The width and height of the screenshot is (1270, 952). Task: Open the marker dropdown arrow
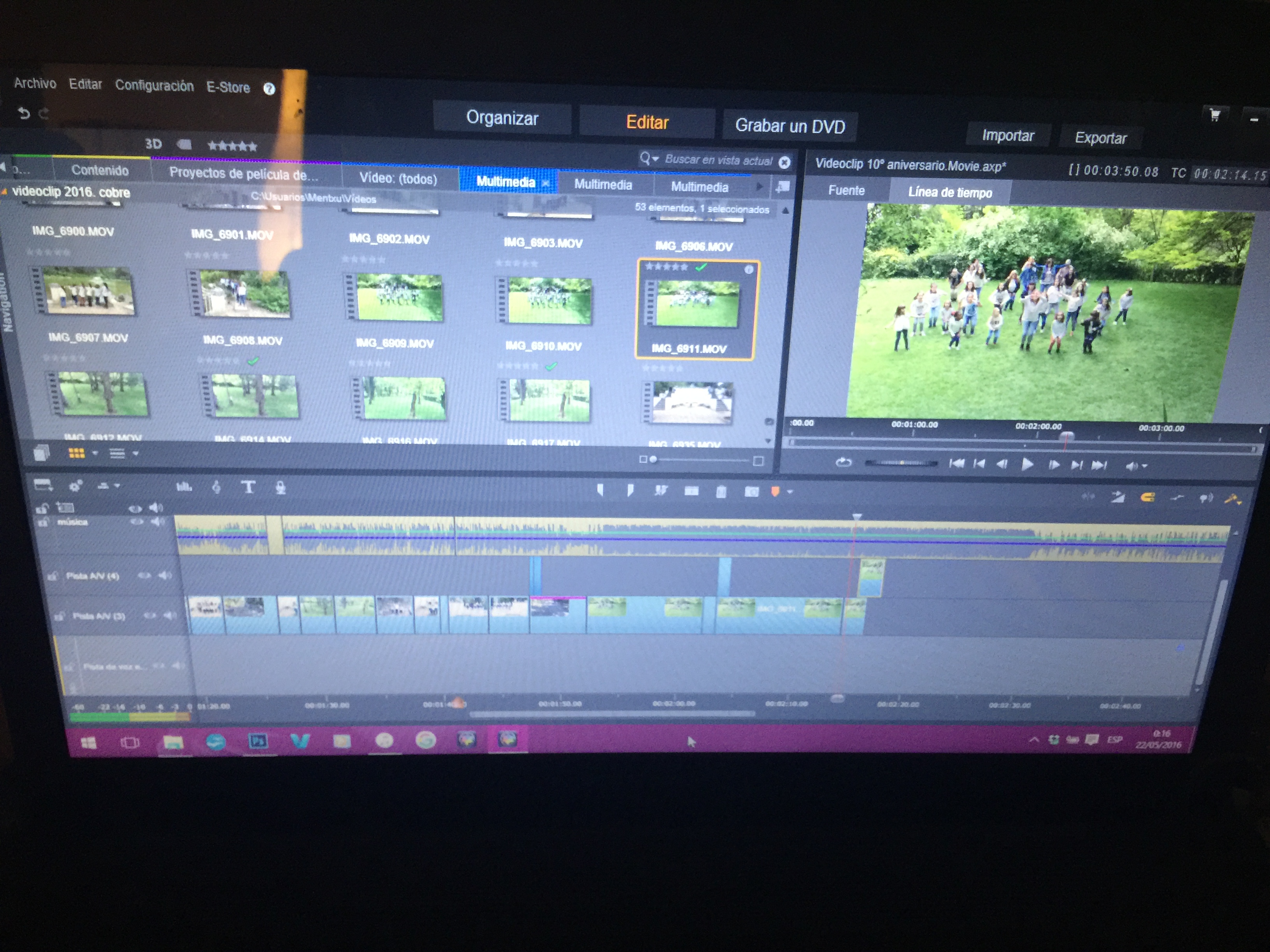pos(790,492)
